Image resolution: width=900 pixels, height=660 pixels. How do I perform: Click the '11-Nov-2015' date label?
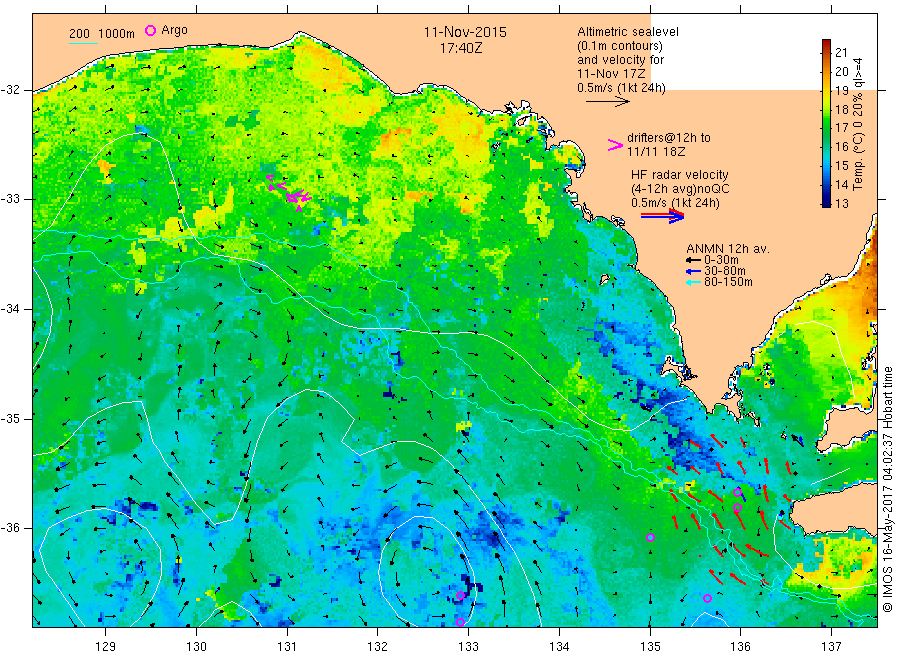465,32
